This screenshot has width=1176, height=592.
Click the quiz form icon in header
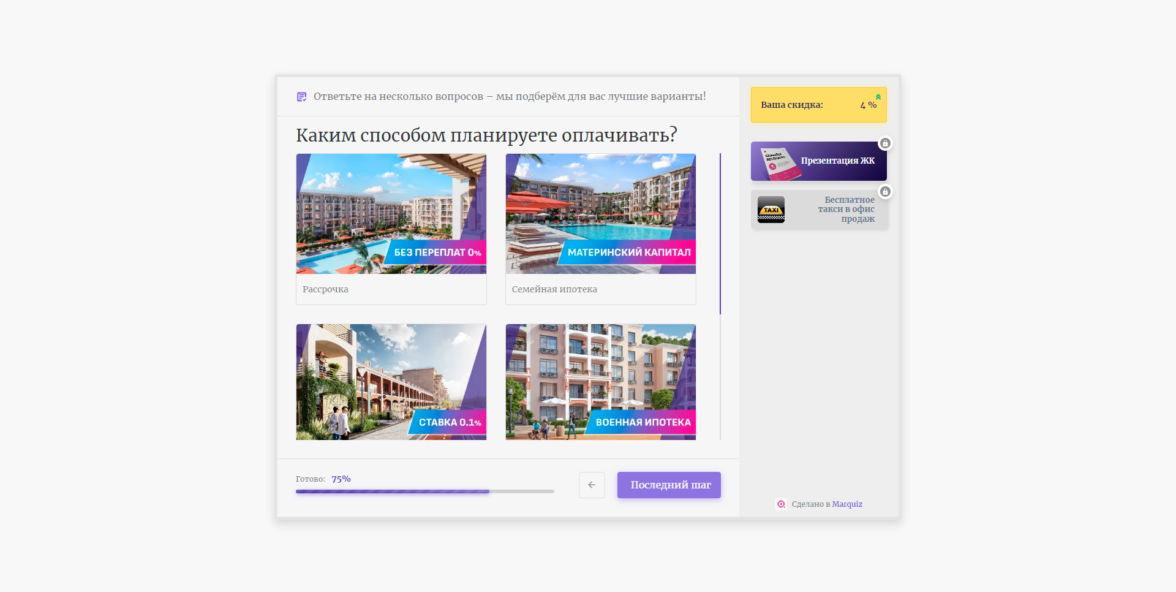[x=302, y=97]
